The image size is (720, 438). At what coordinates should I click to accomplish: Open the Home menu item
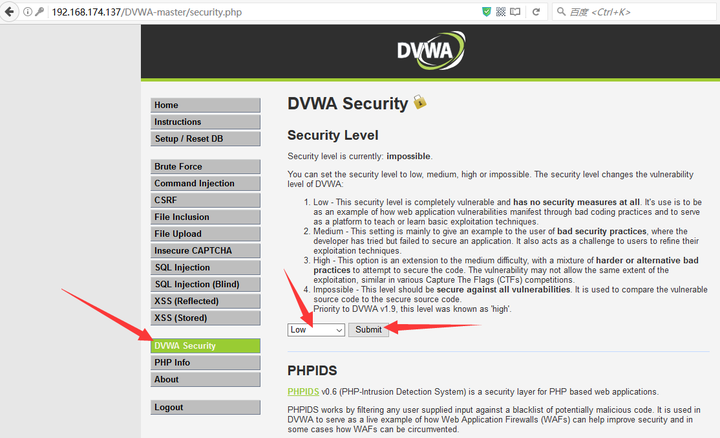(205, 105)
